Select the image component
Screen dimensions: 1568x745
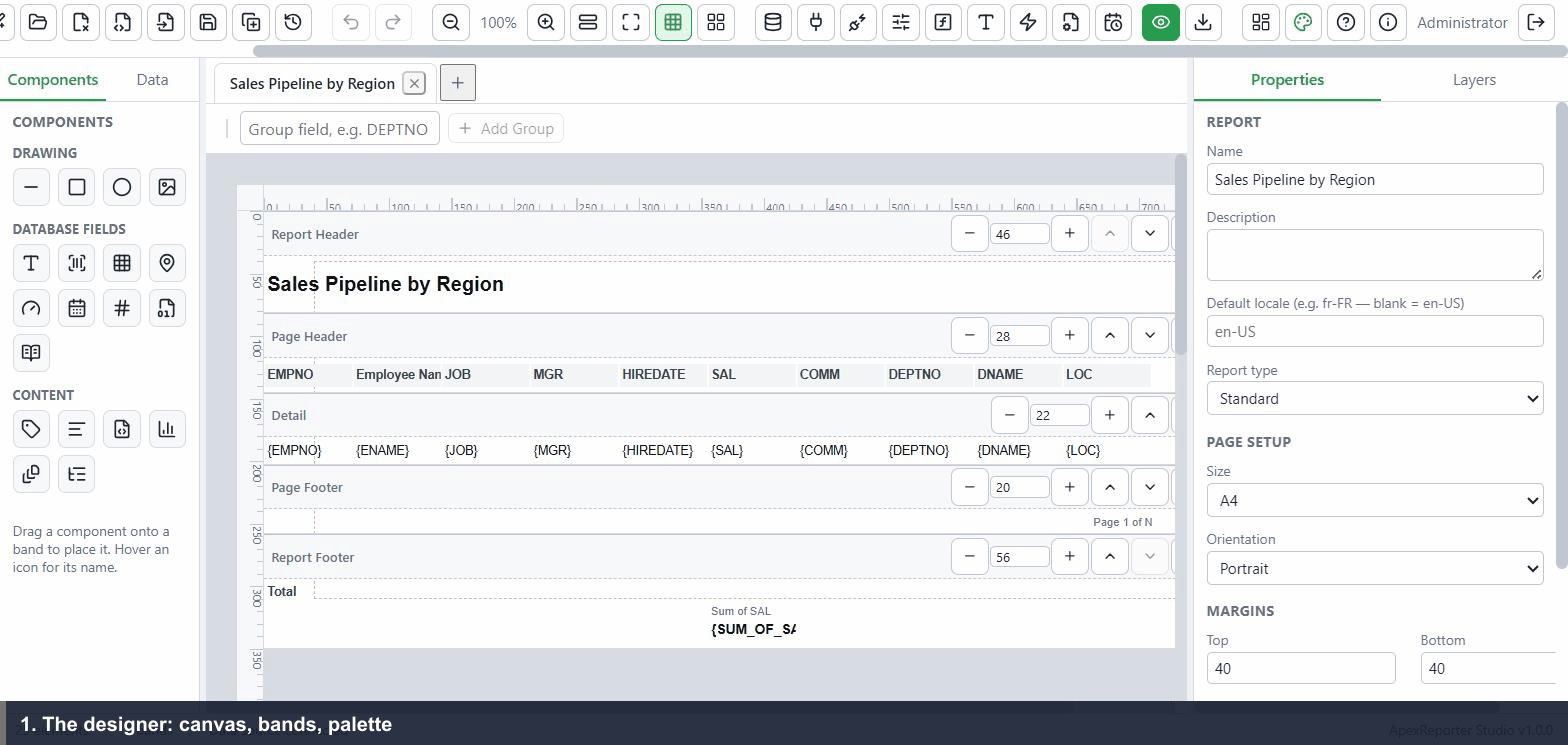167,187
